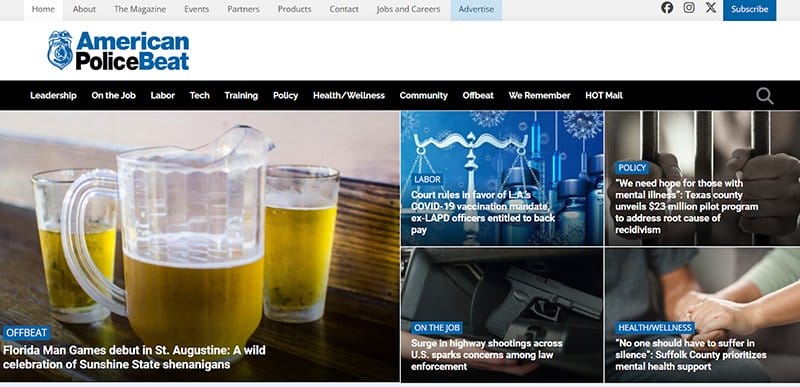Click the LABOR tag on vaccination article
The image size is (800, 387).
tap(428, 179)
